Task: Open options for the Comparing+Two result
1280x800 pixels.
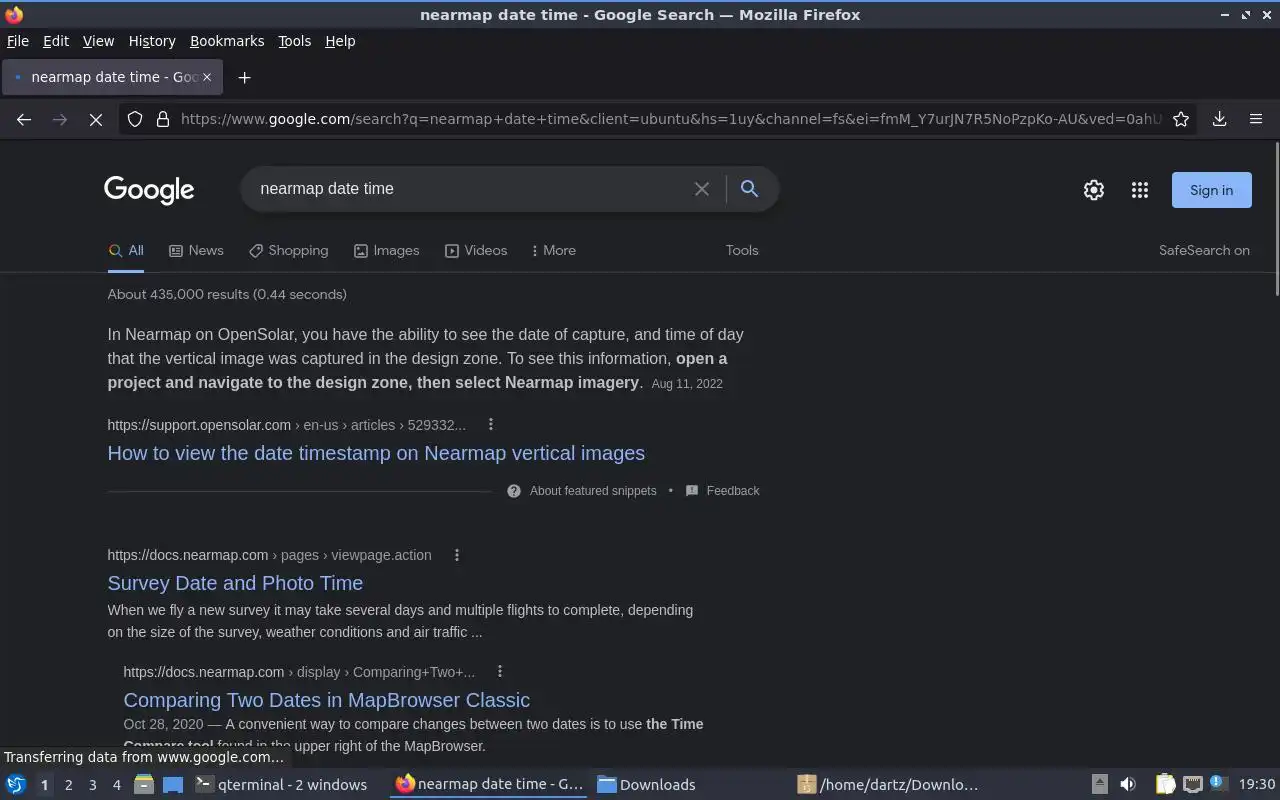Action: (500, 672)
